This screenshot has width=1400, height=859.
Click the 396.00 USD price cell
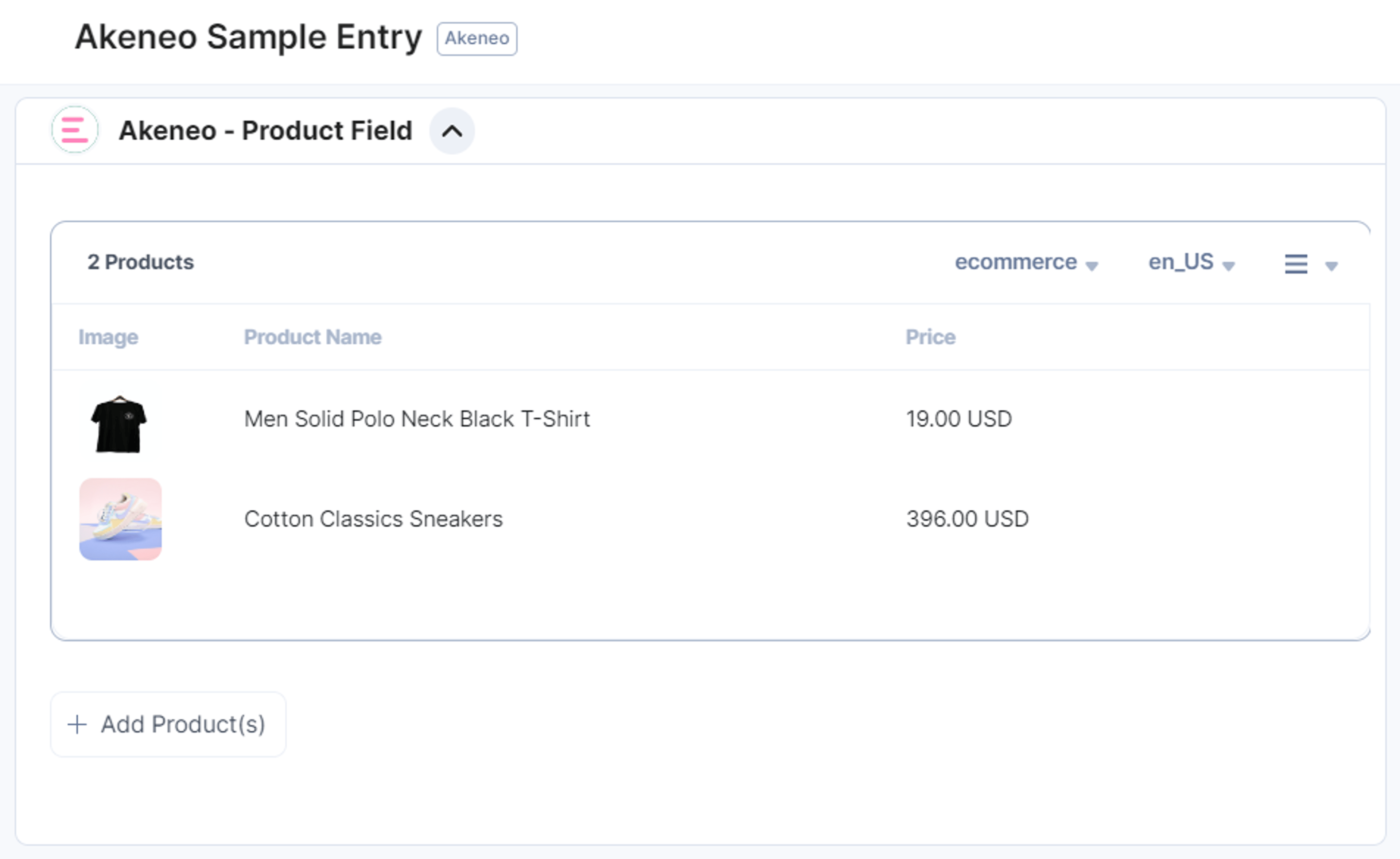pyautogui.click(x=967, y=519)
